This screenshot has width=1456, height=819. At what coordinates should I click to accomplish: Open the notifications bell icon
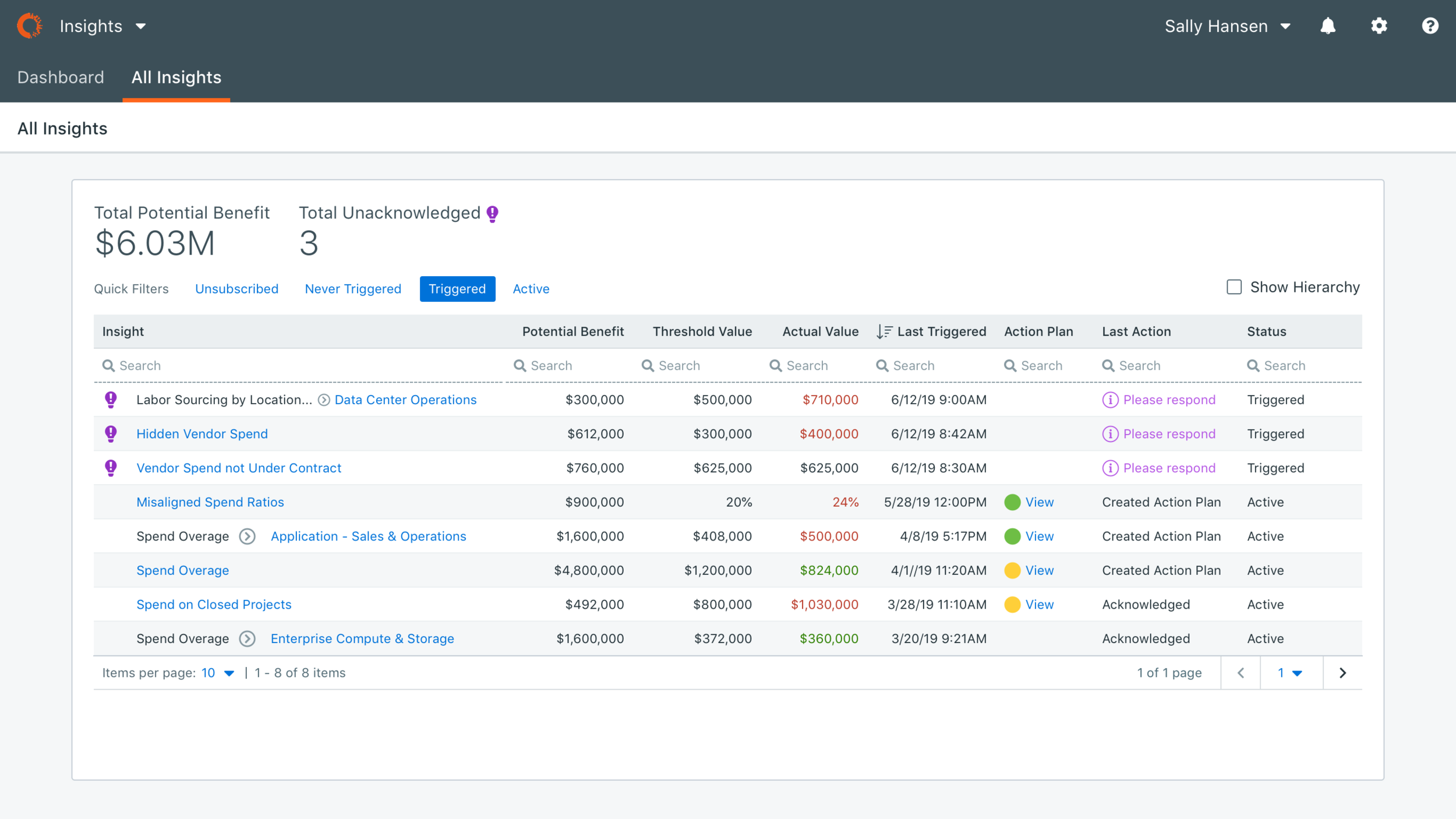(x=1328, y=26)
